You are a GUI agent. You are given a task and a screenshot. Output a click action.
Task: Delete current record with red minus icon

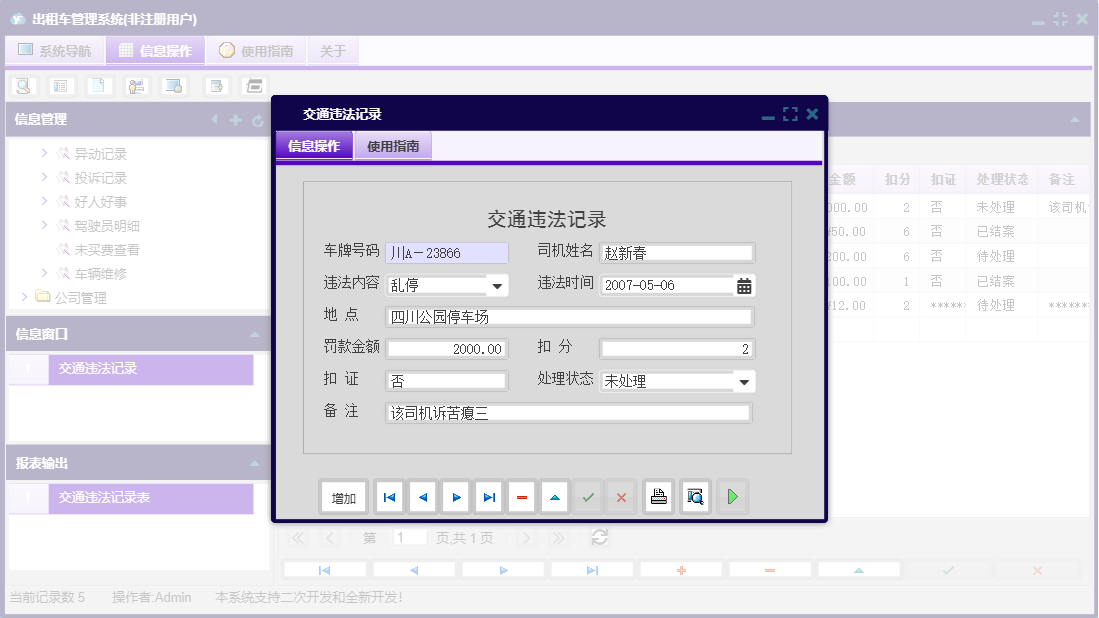(521, 496)
